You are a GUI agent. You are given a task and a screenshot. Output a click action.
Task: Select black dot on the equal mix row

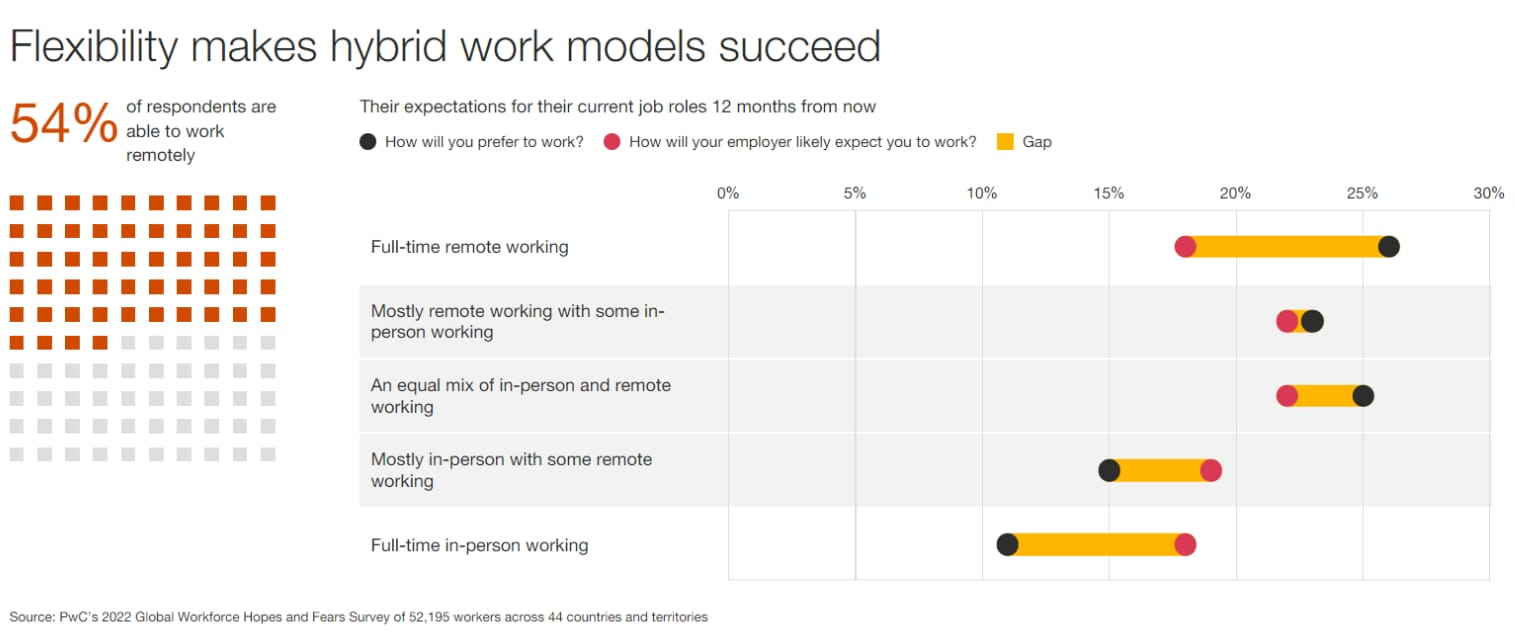(x=1362, y=396)
